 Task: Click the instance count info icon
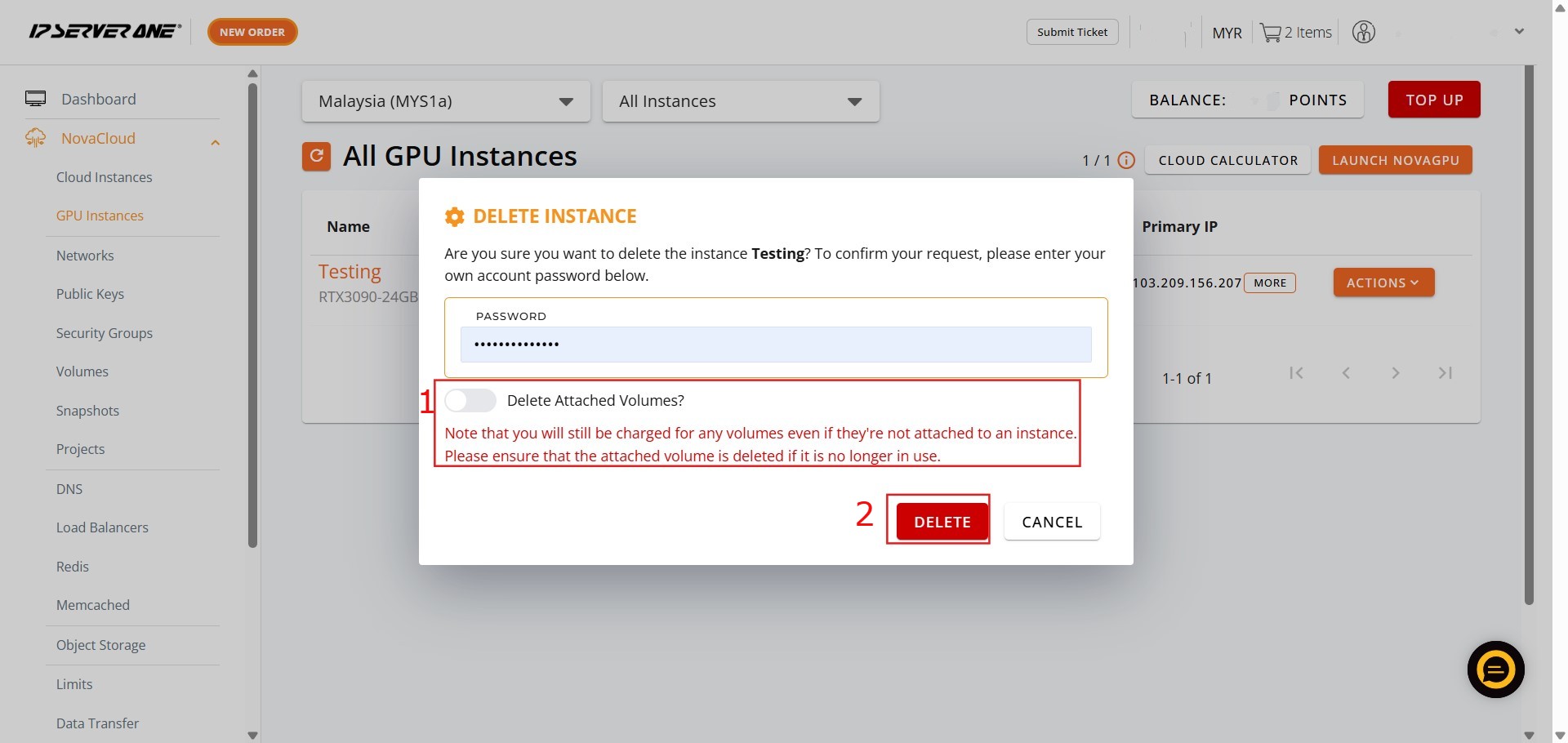click(x=1126, y=160)
